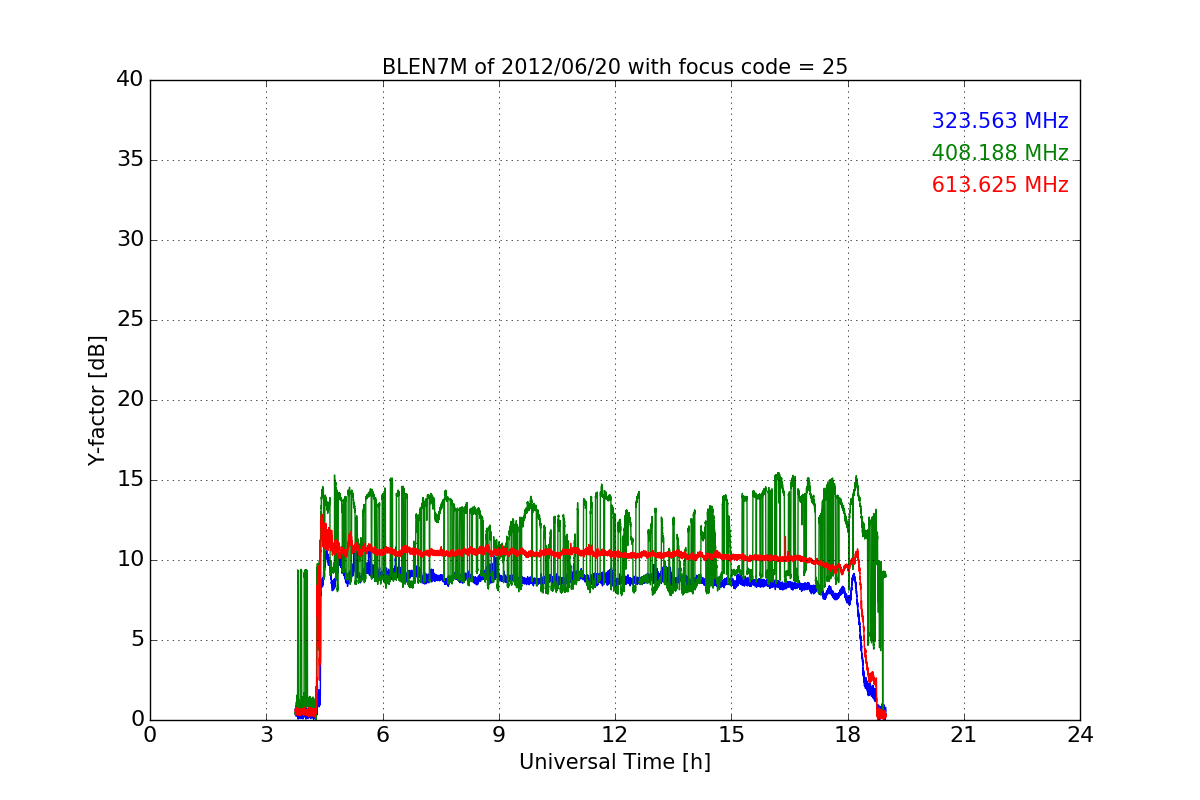Image resolution: width=1200 pixels, height=800 pixels.
Task: Select the green legend label 408.188 MHz
Action: point(1000,153)
